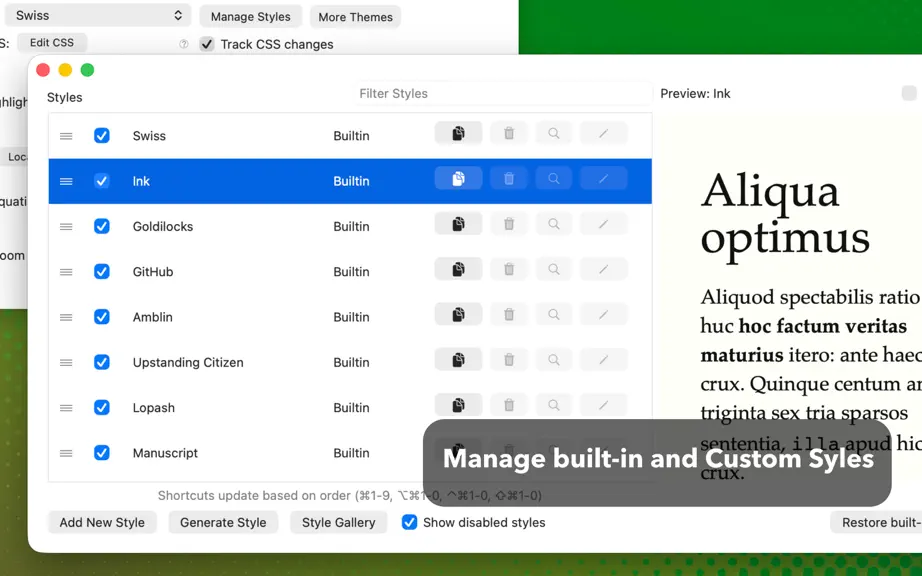
Task: Click Manage Styles button
Action: (250, 16)
